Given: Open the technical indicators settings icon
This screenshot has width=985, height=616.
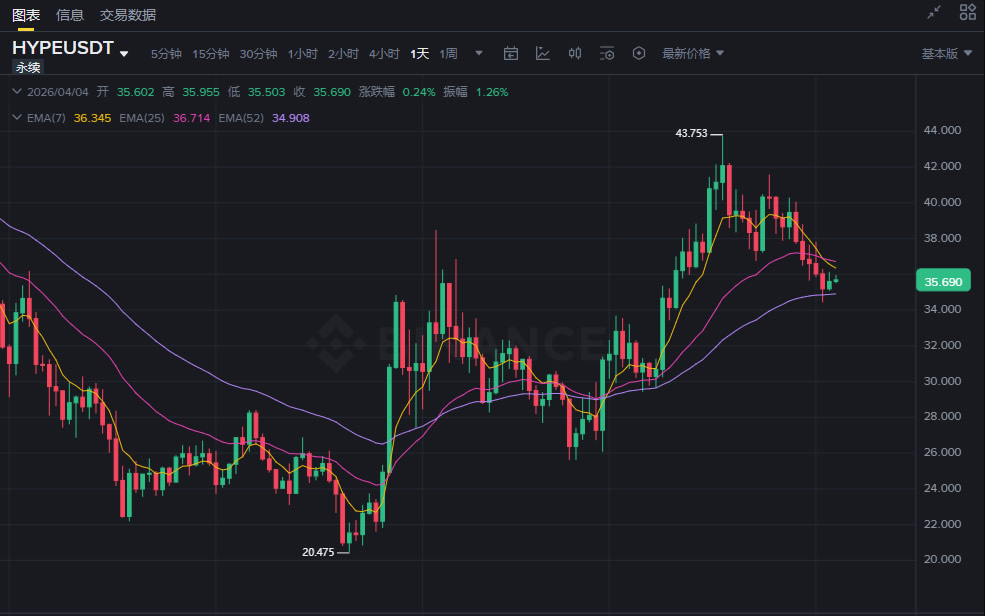Looking at the screenshot, I should tap(607, 53).
